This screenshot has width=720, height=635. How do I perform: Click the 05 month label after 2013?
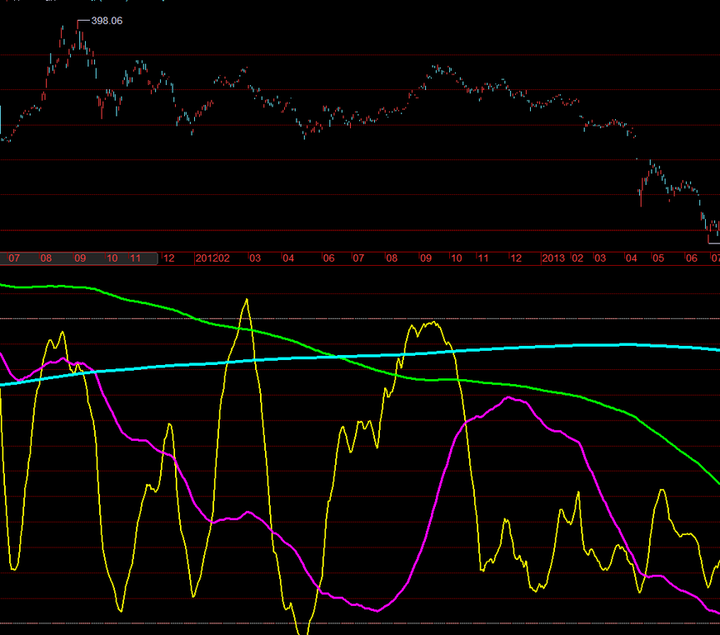coord(658,258)
